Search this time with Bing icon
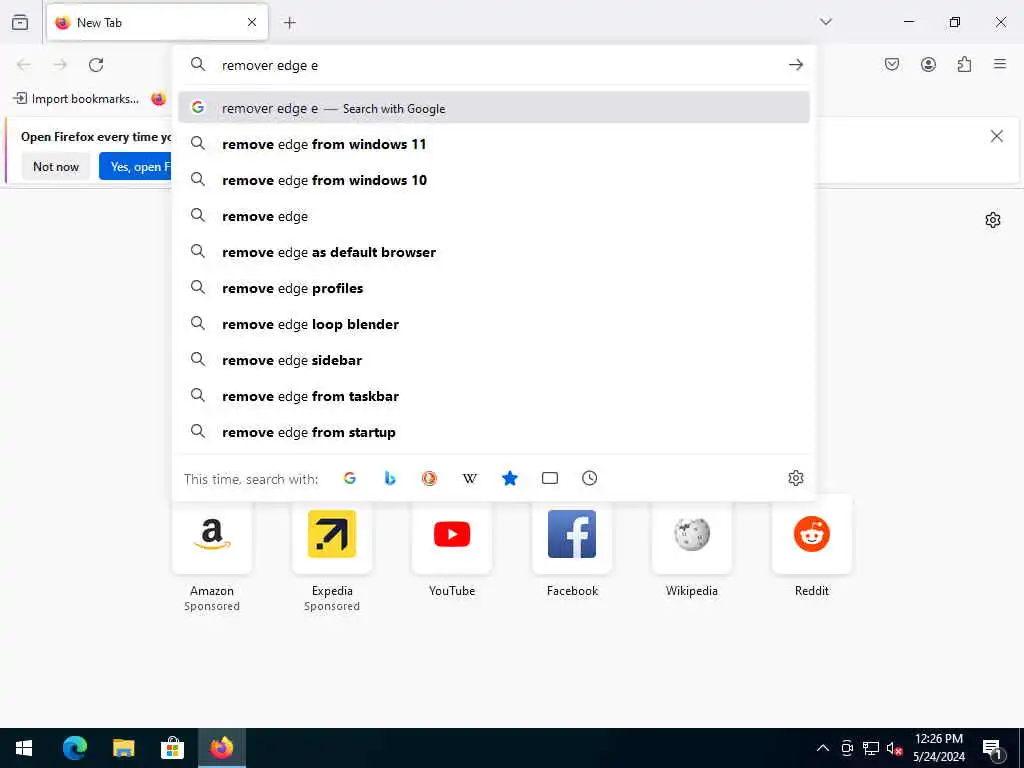 click(390, 478)
